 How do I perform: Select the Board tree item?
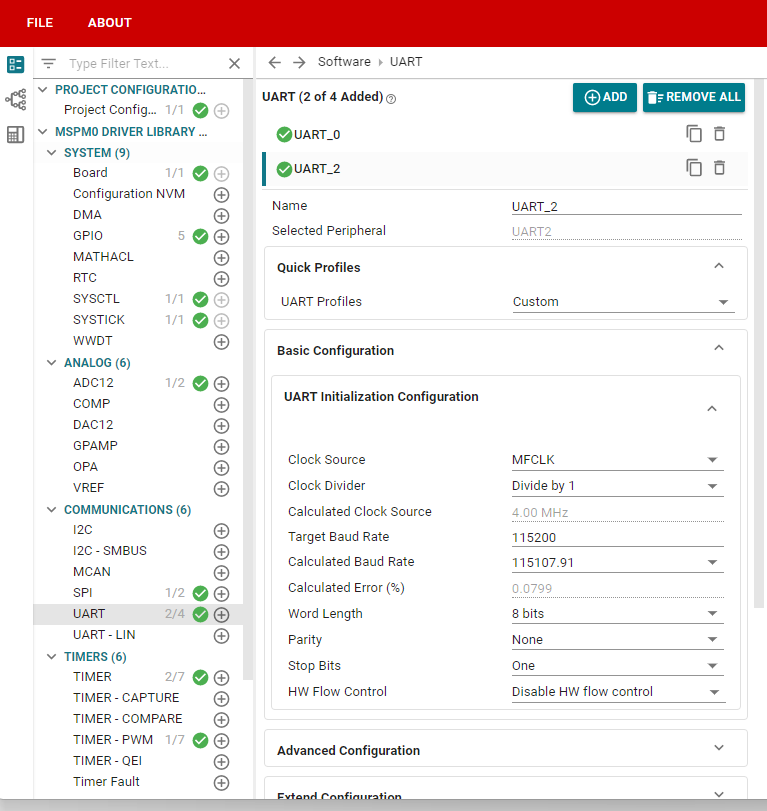pyautogui.click(x=91, y=173)
